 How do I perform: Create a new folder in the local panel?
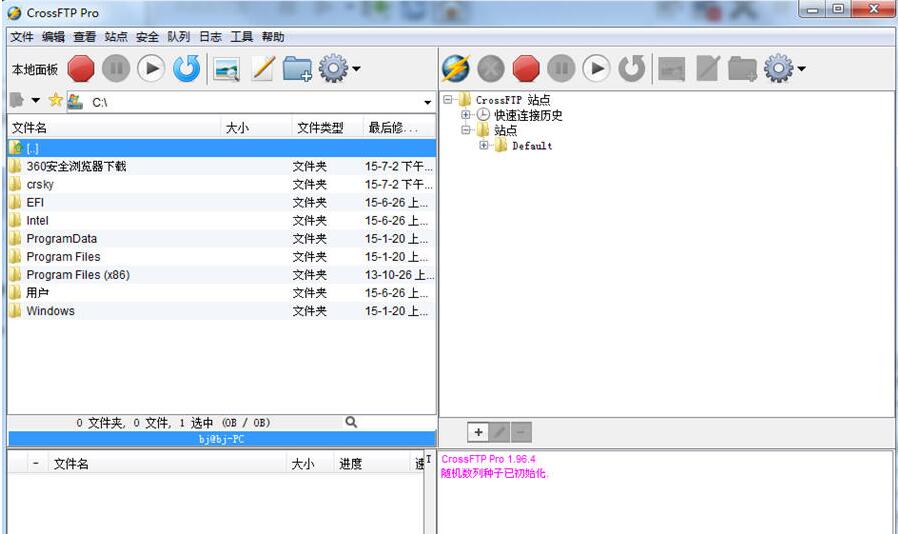(297, 69)
